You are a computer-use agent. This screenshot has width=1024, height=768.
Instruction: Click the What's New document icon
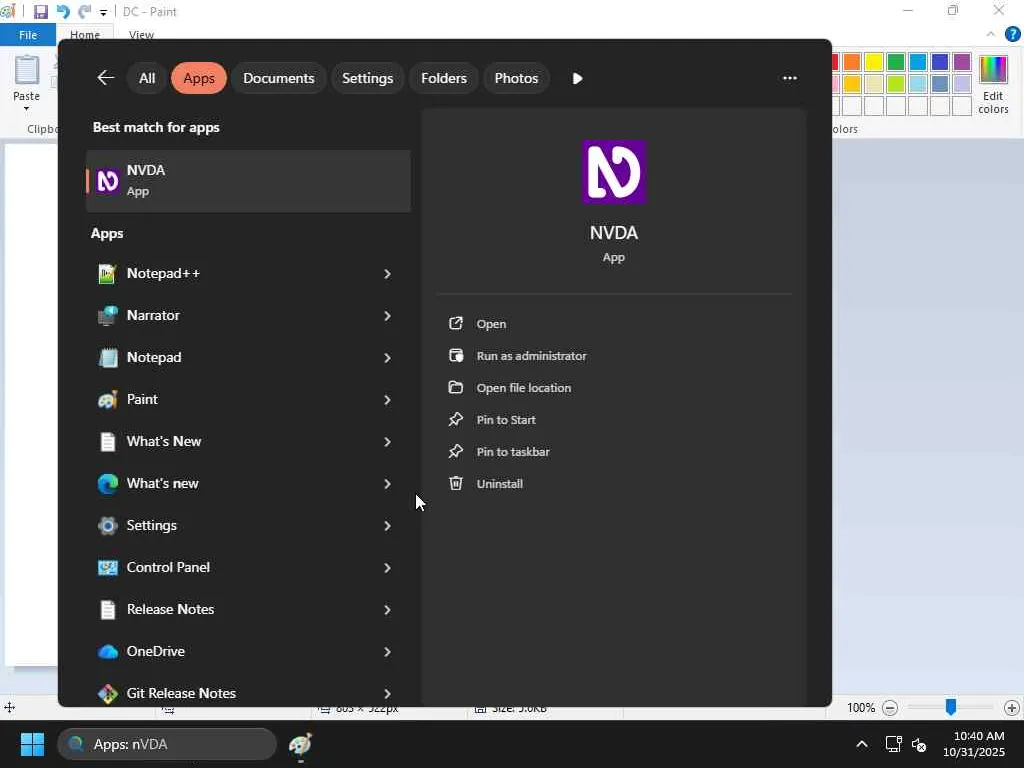(x=108, y=441)
